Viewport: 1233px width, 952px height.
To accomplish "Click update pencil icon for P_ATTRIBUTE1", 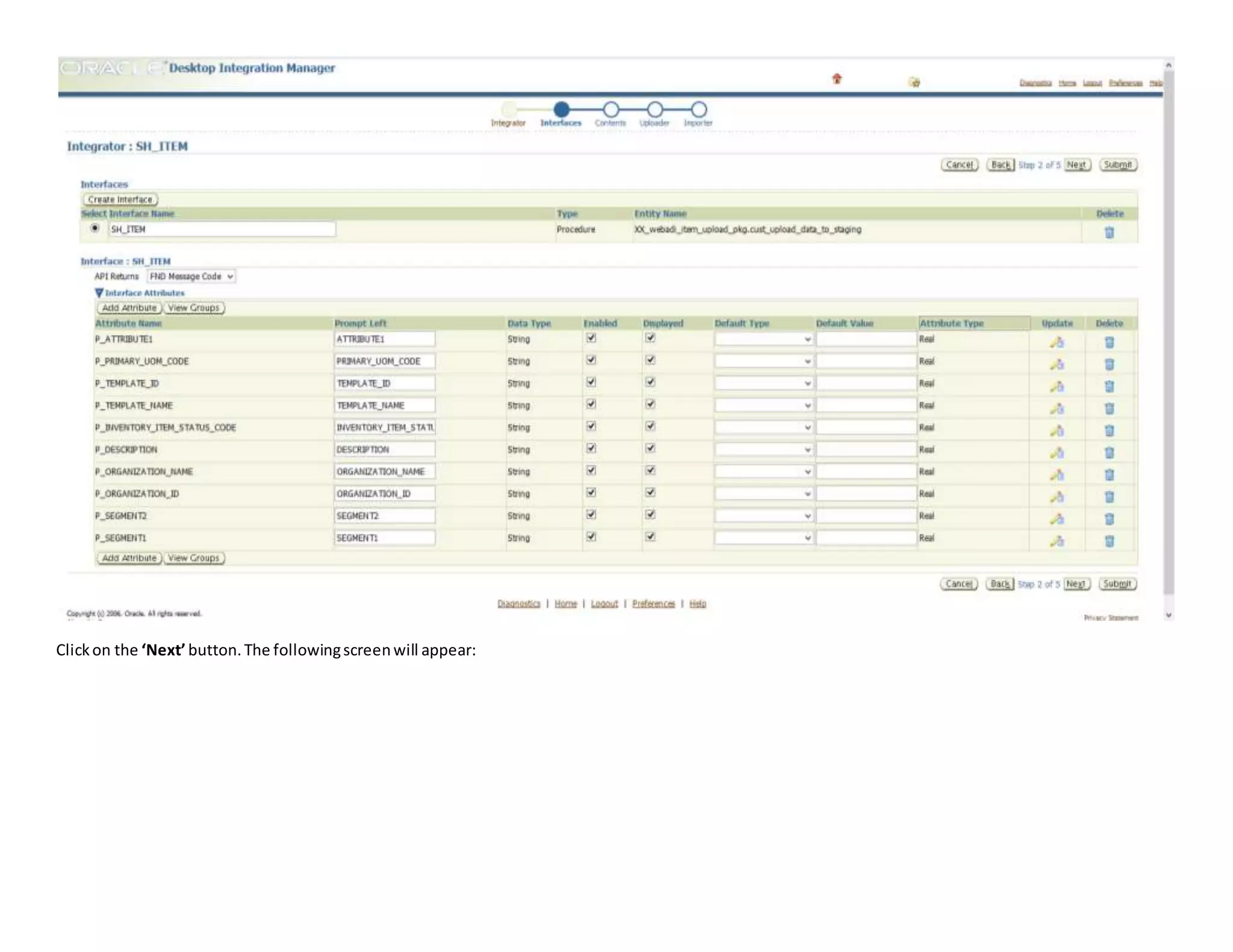I will pos(1057,342).
